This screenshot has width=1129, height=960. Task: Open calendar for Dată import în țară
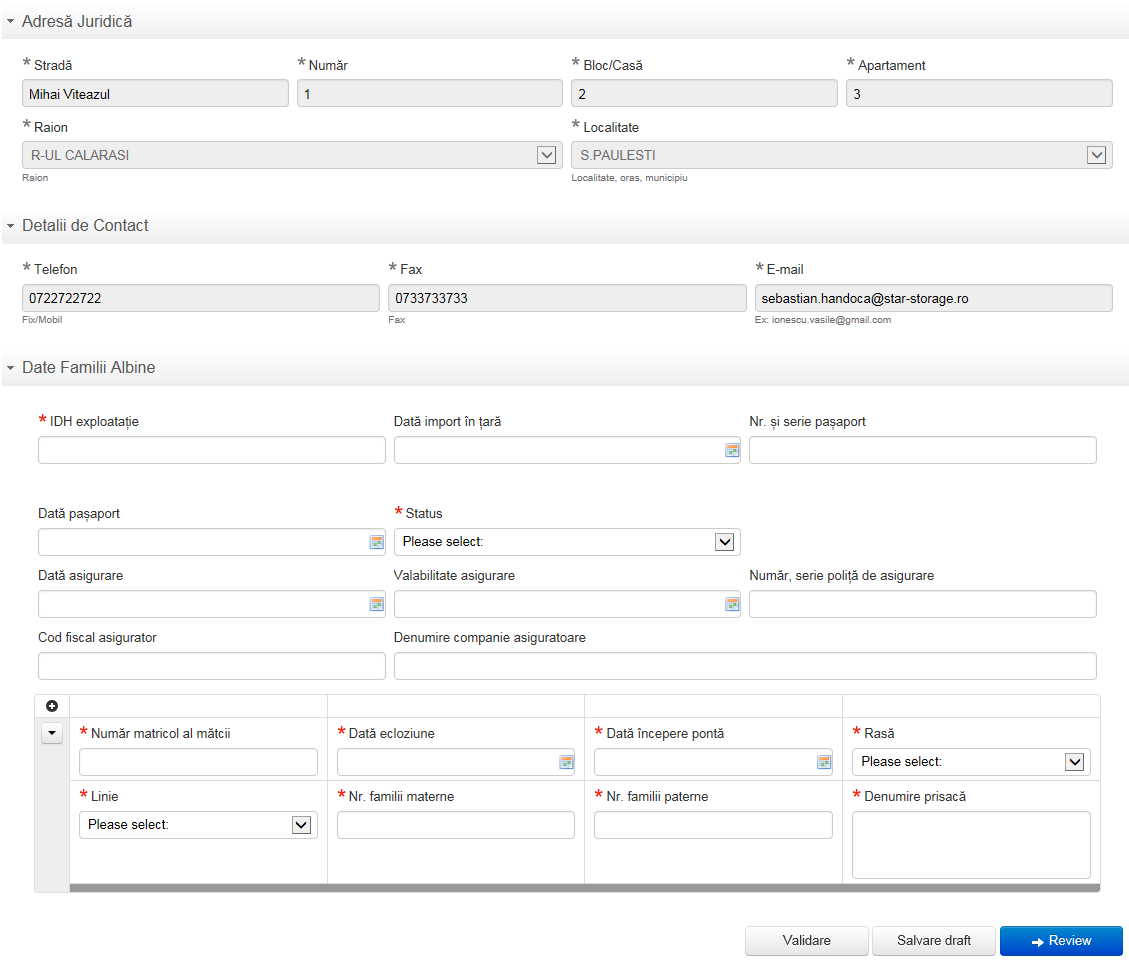click(x=732, y=451)
